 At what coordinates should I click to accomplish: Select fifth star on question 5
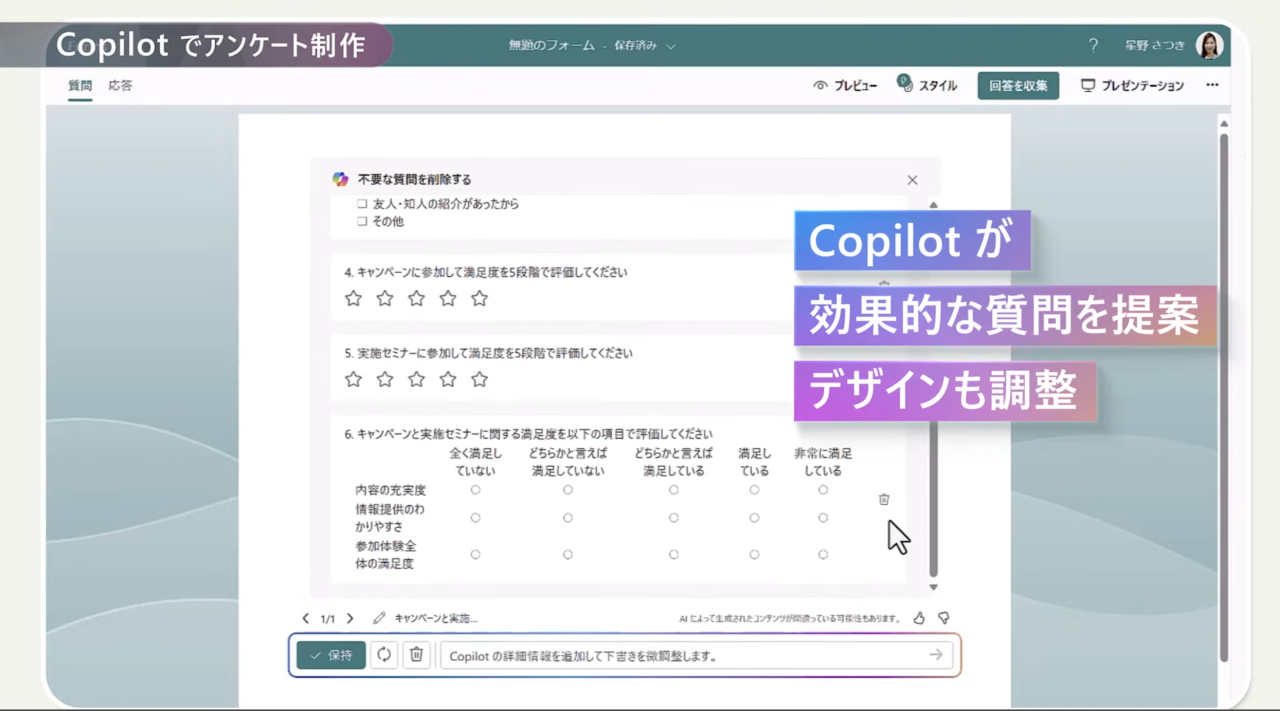click(479, 379)
